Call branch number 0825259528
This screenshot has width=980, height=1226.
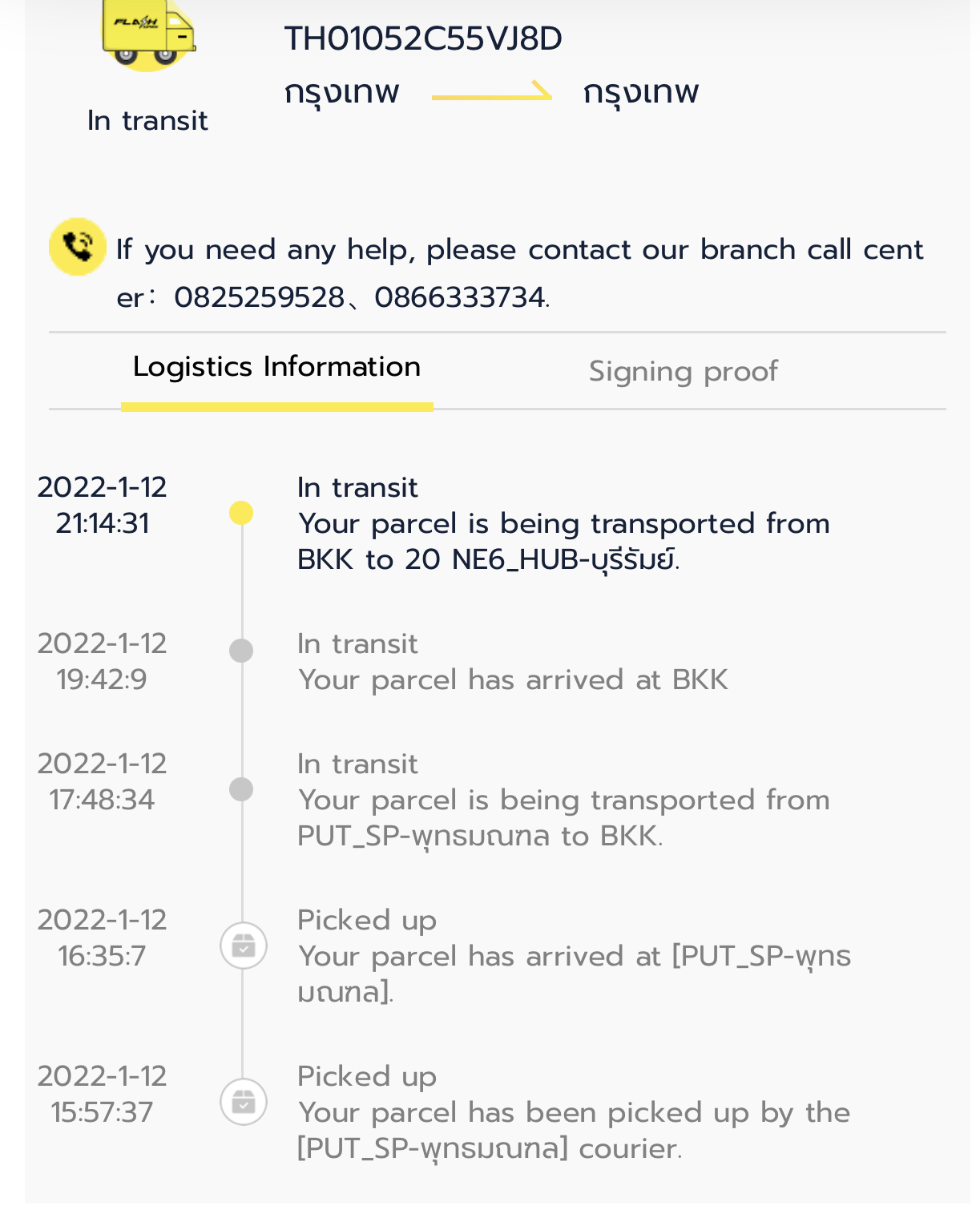[259, 297]
